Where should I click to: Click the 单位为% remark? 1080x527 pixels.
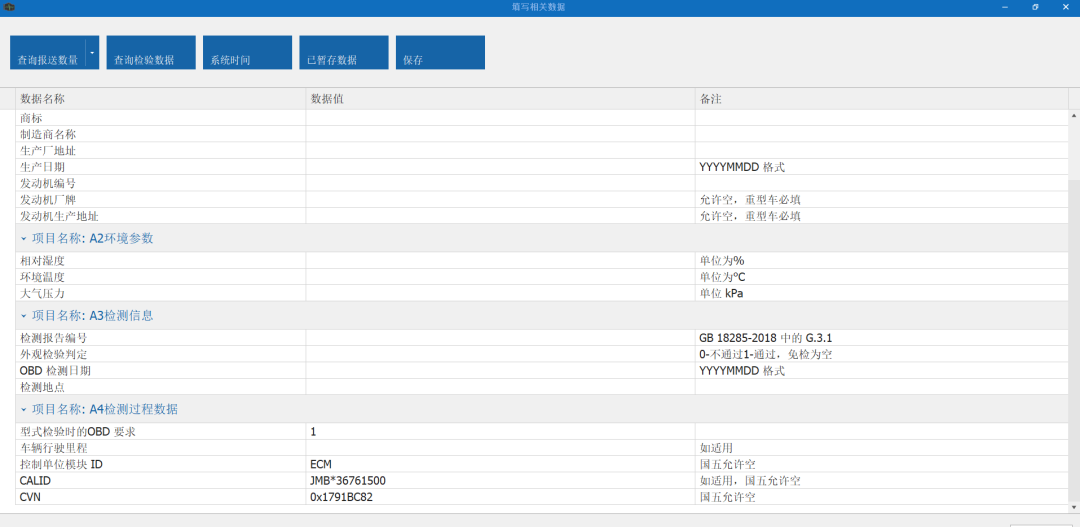point(722,260)
